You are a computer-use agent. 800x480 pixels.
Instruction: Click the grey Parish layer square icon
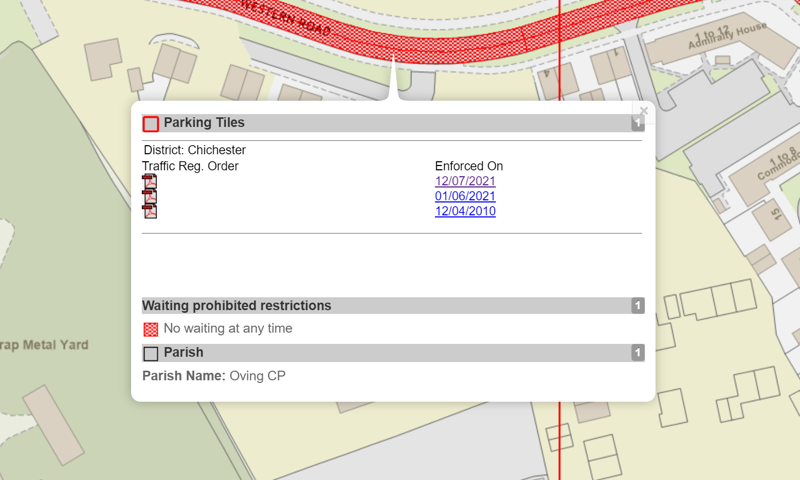pos(151,353)
